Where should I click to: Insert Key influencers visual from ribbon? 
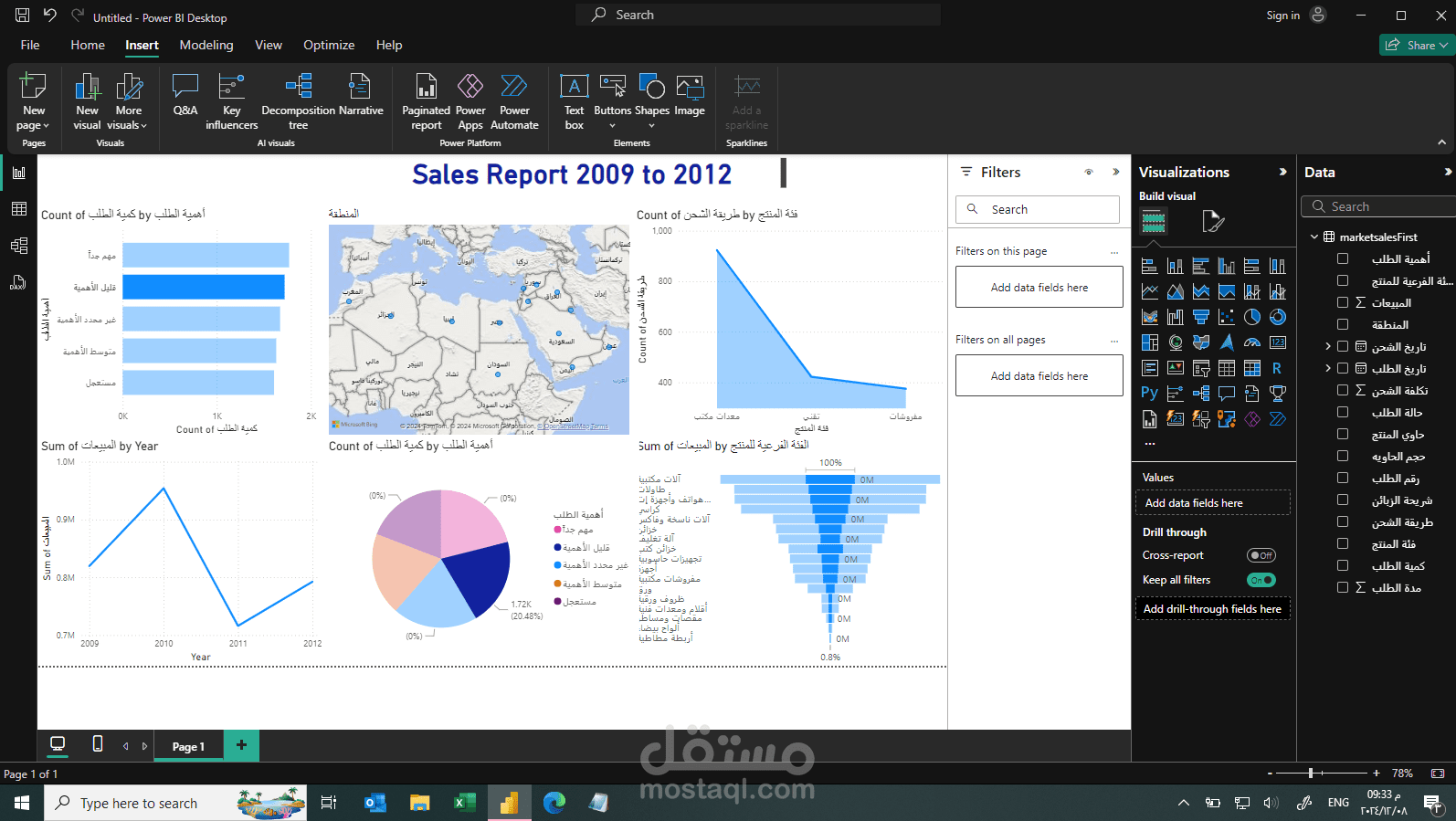pyautogui.click(x=232, y=102)
